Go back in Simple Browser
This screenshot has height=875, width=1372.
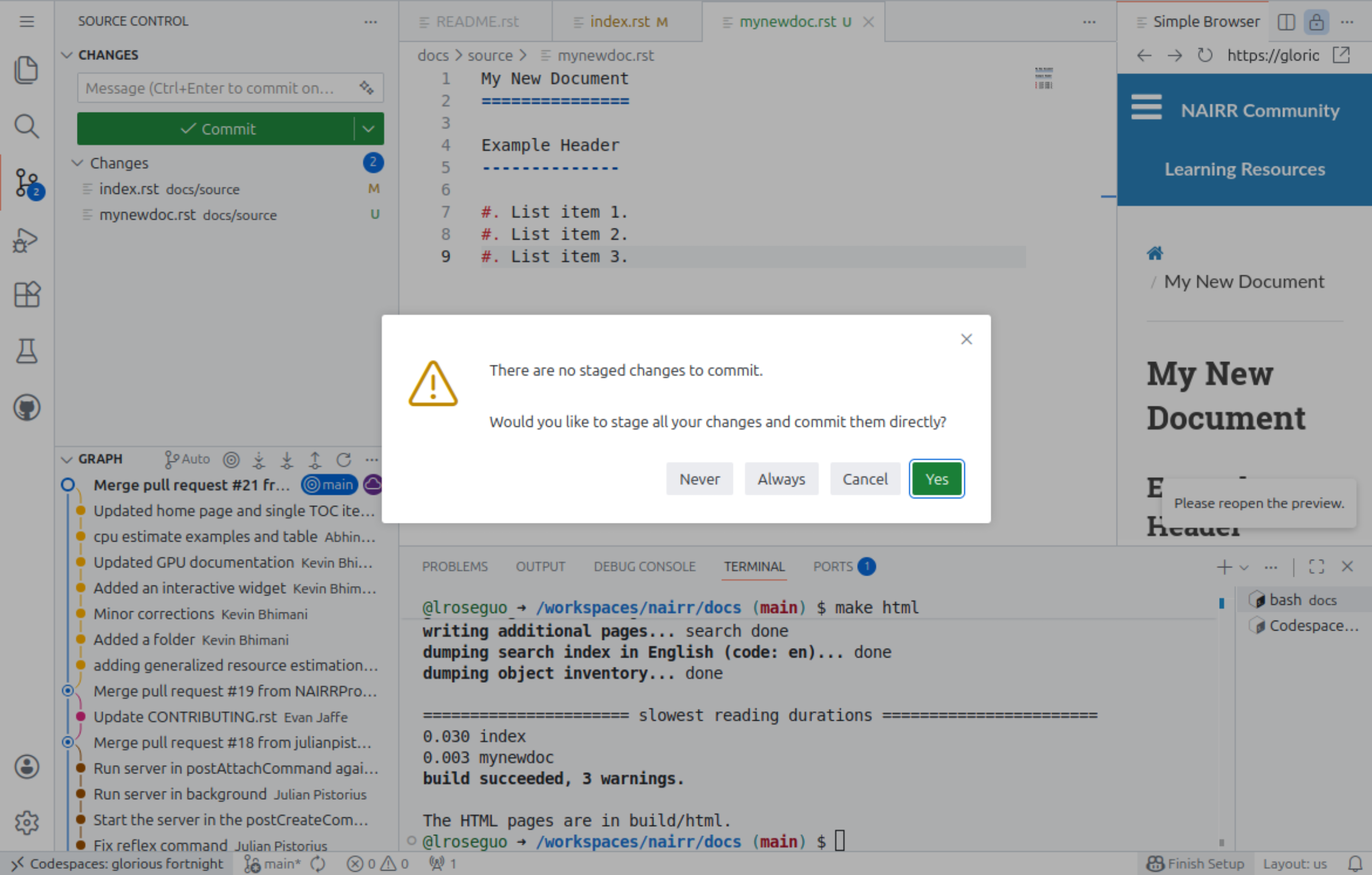pyautogui.click(x=1144, y=55)
